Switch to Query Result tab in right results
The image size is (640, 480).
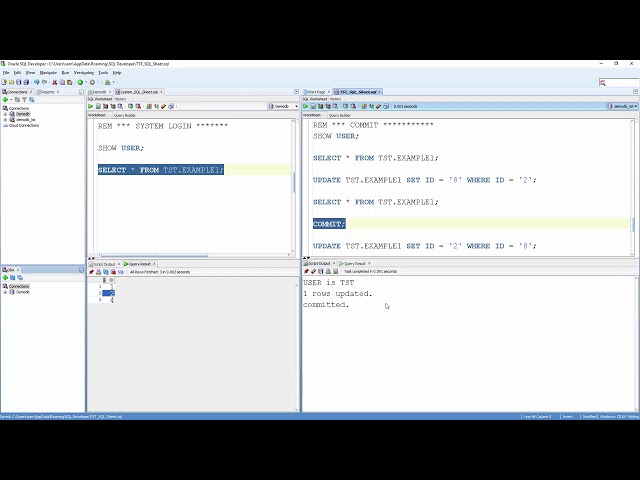354,264
